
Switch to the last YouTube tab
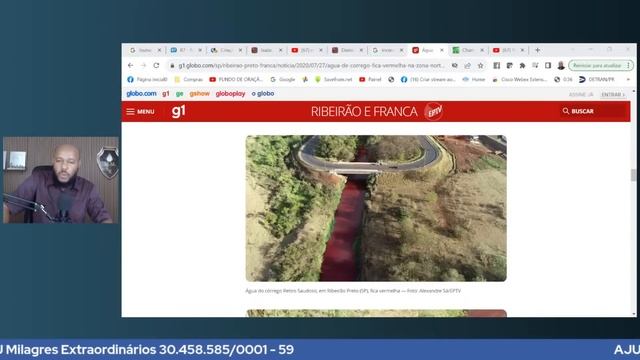tap(508, 50)
